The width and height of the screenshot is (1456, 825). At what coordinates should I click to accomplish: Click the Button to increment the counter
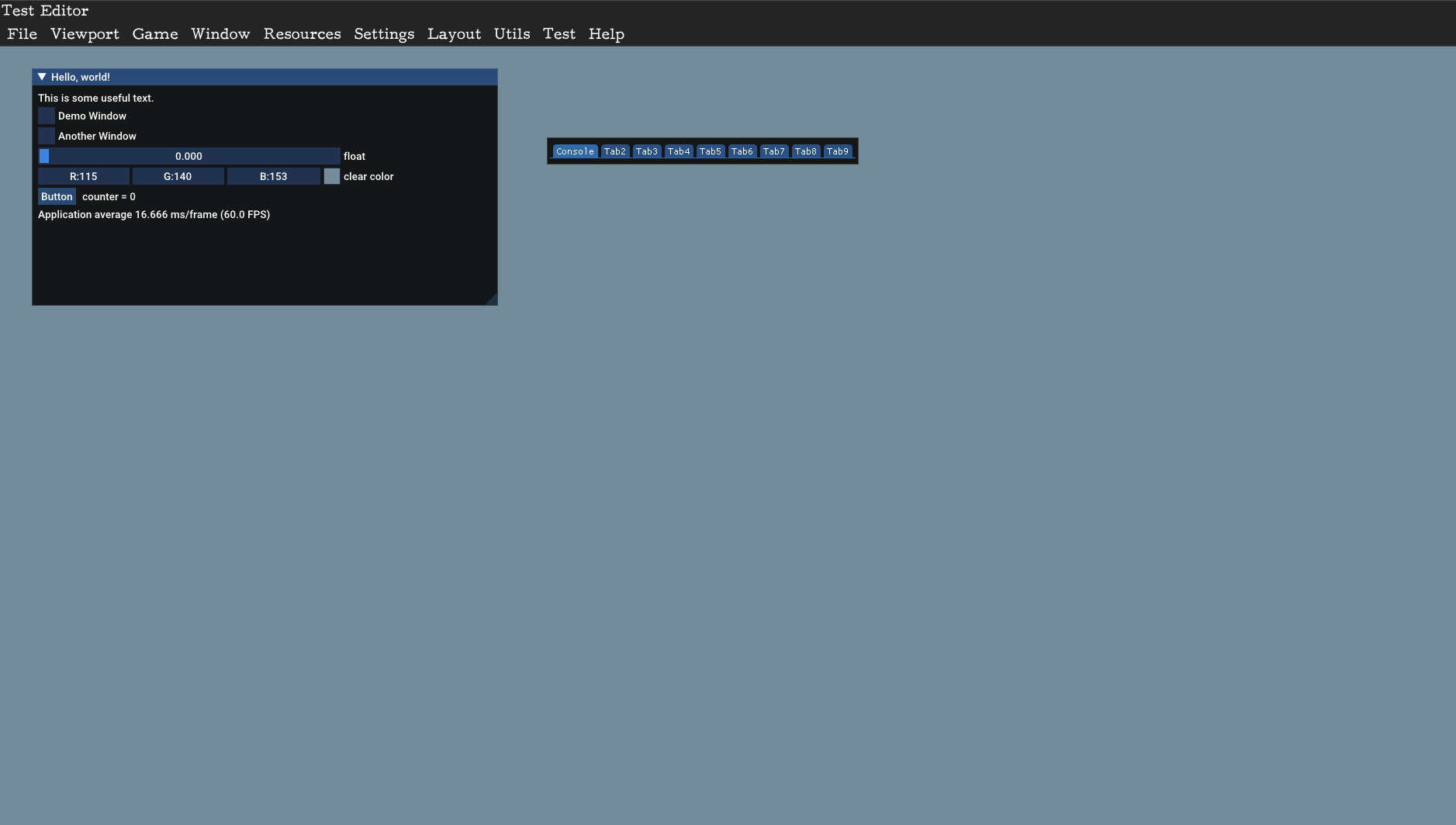pyautogui.click(x=56, y=196)
